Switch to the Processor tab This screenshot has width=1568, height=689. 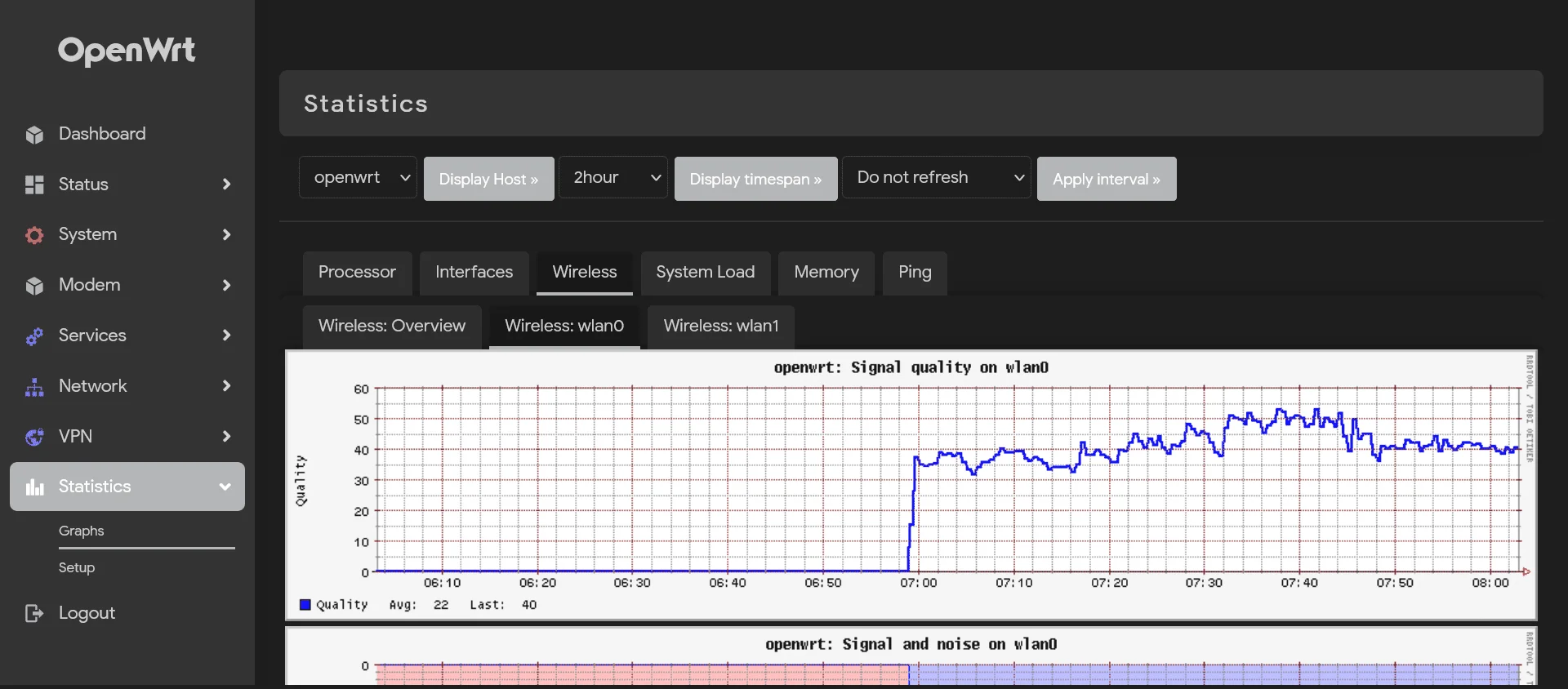(357, 273)
